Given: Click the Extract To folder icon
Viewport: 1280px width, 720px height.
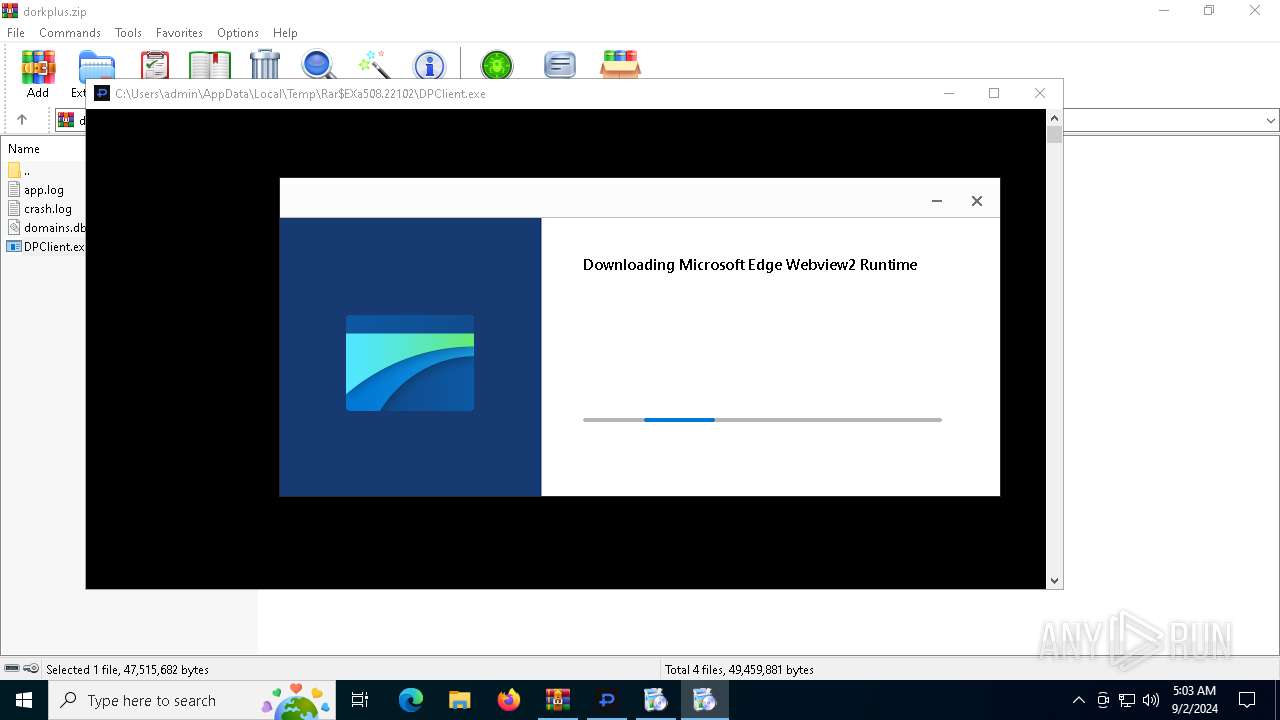Looking at the screenshot, I should coord(97,66).
